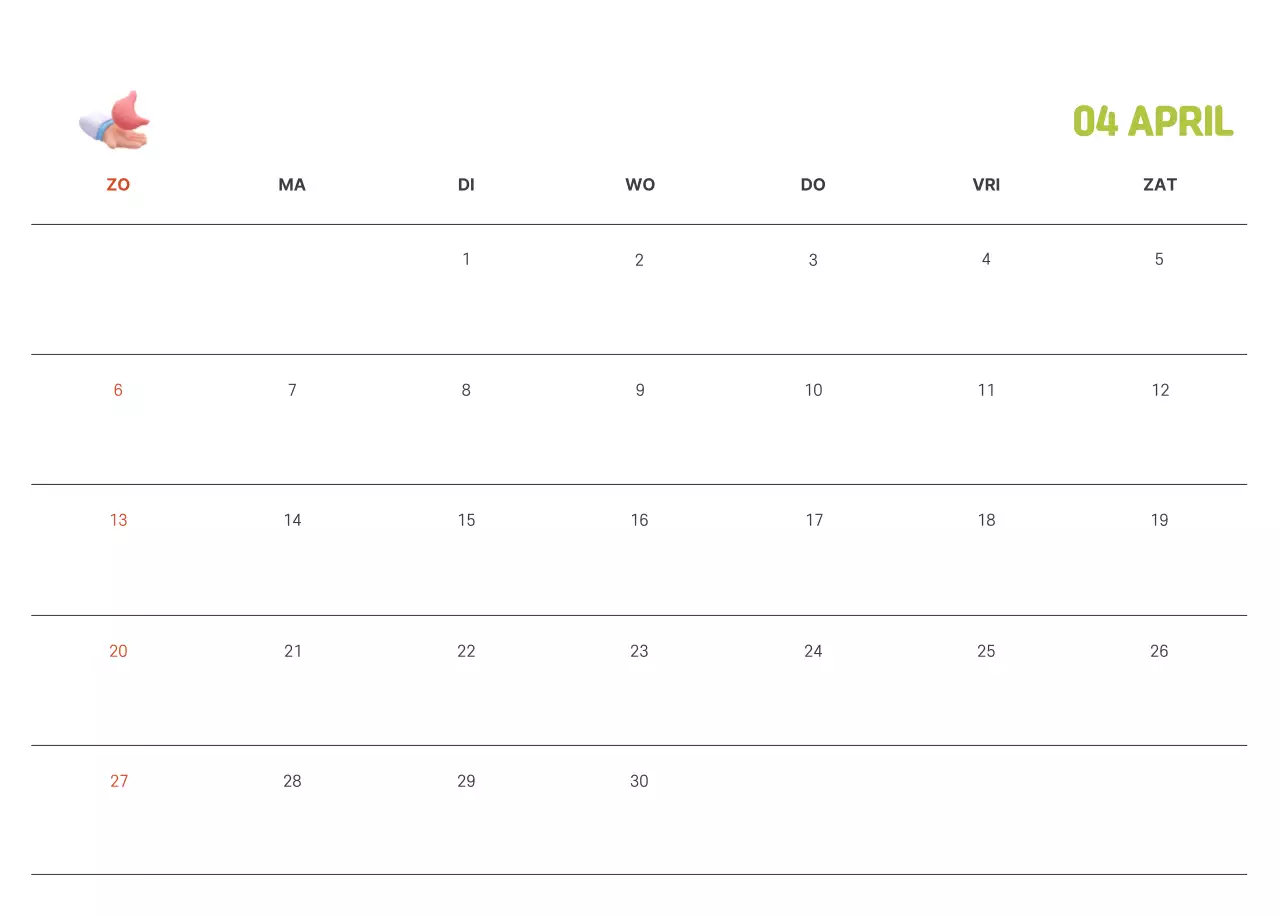This screenshot has width=1280, height=916.
Task: Choose date 29 on Tuesday
Action: click(x=466, y=781)
